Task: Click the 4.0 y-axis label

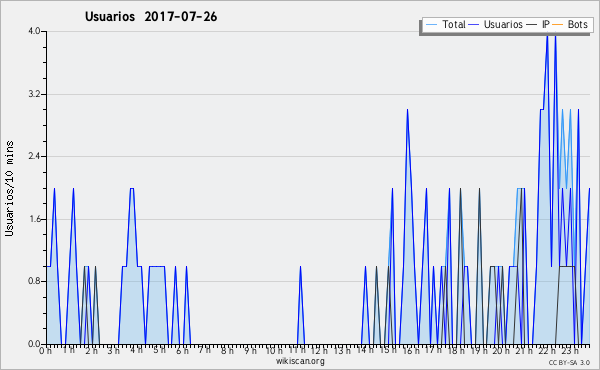Action: (x=34, y=31)
